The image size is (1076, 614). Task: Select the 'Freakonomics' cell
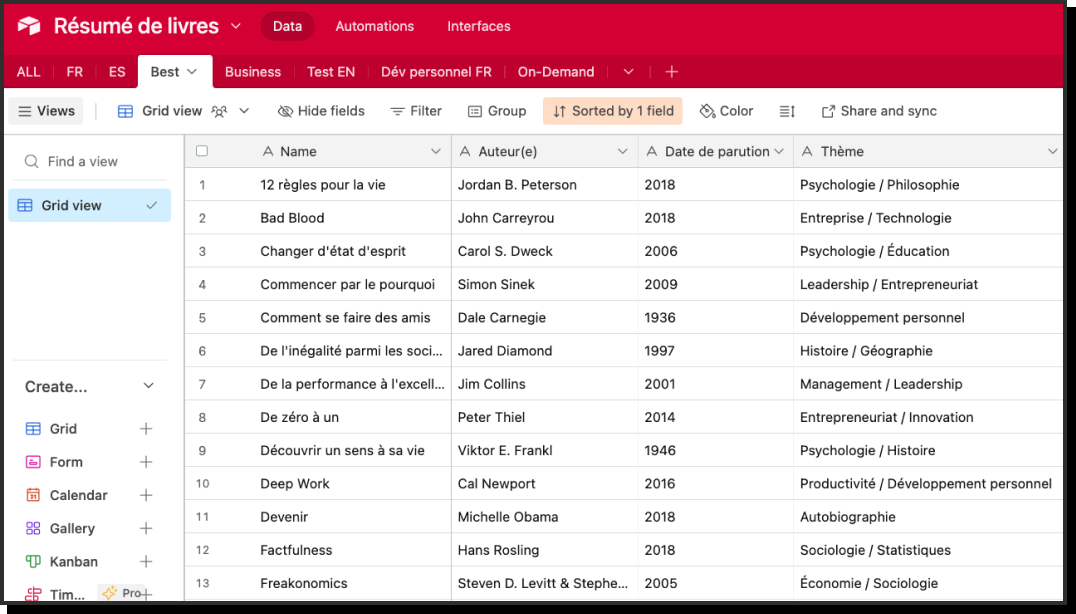point(353,584)
